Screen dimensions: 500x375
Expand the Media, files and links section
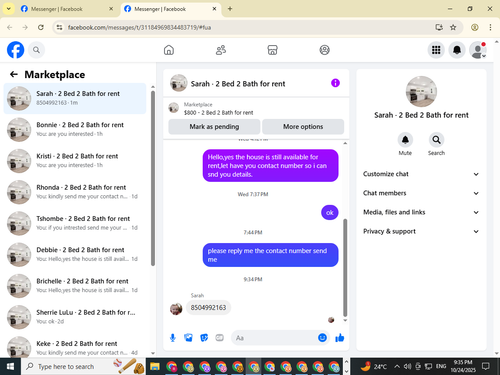tap(421, 212)
